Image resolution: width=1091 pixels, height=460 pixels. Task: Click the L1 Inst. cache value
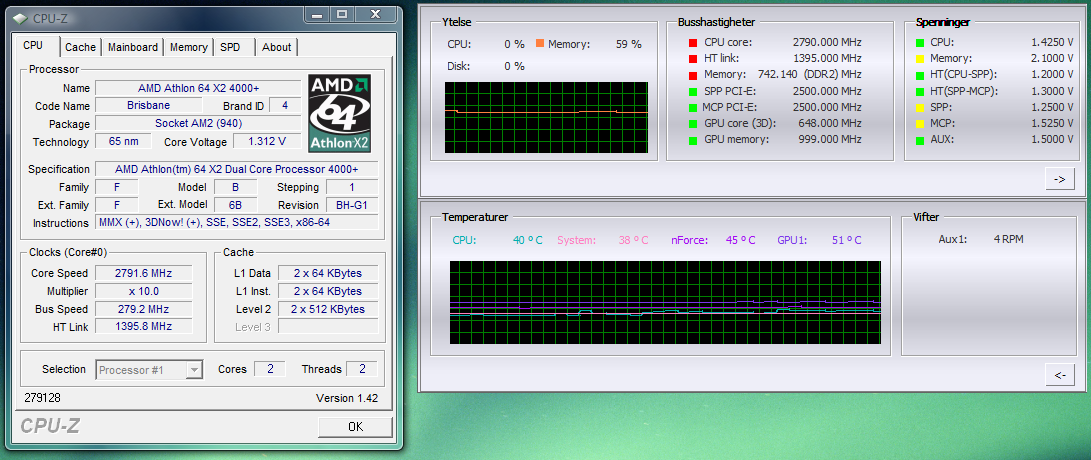328,291
